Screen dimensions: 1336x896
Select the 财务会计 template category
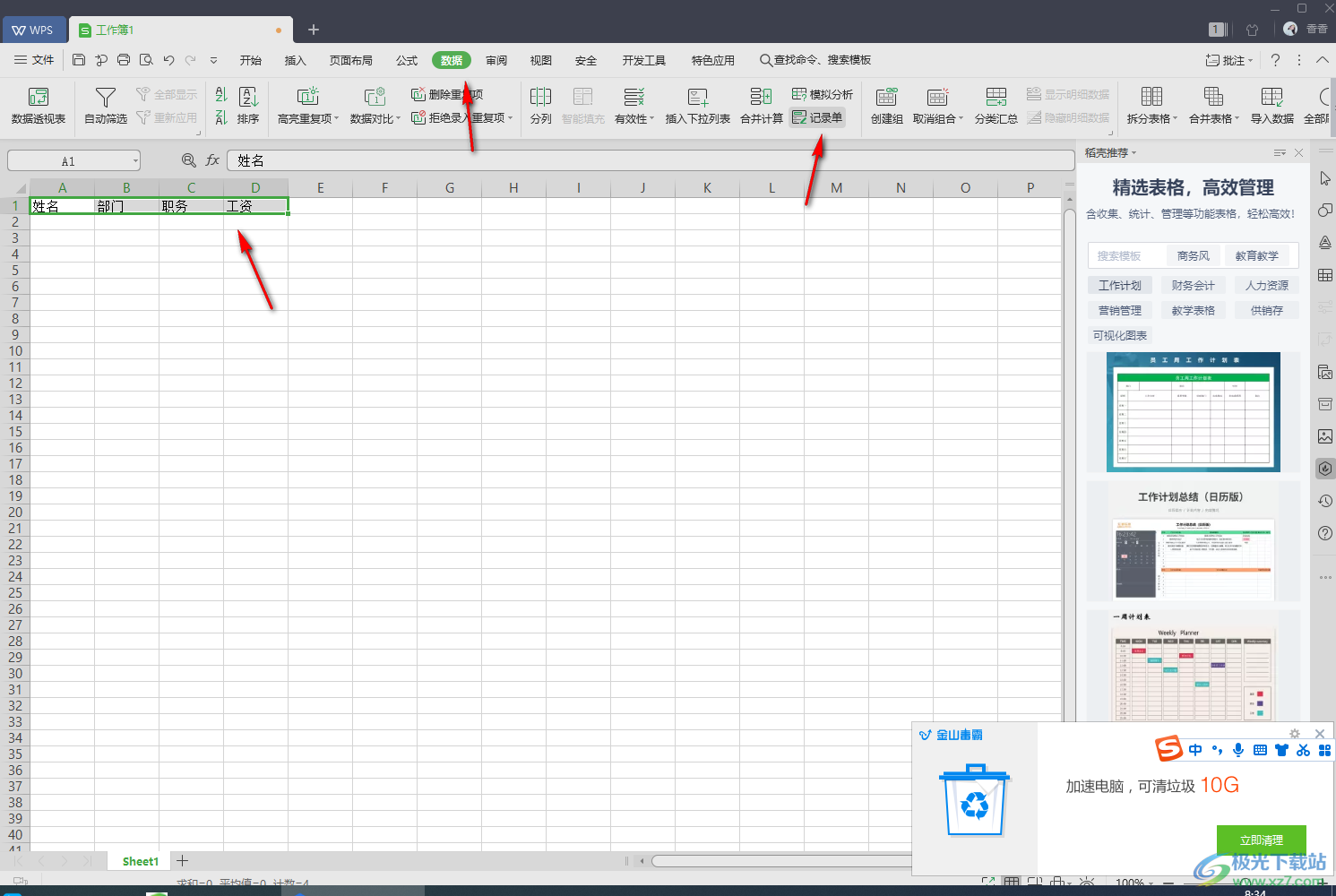point(1194,285)
